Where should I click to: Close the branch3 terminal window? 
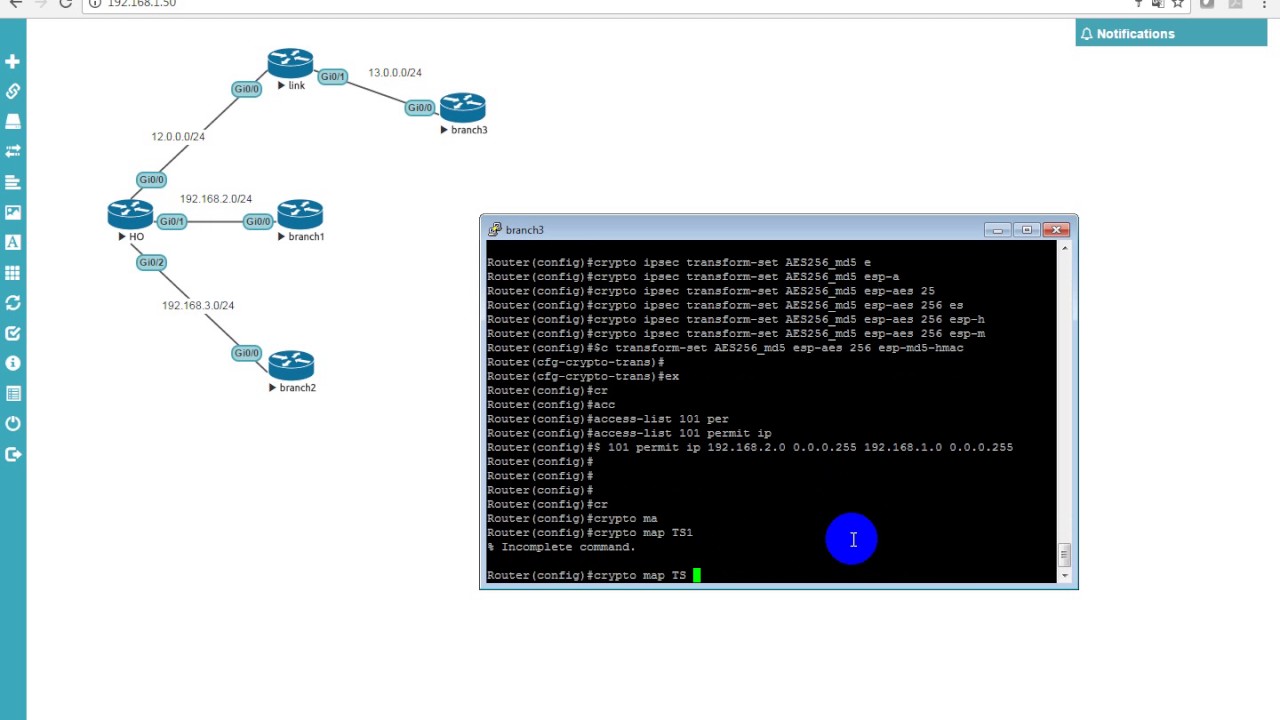tap(1056, 230)
